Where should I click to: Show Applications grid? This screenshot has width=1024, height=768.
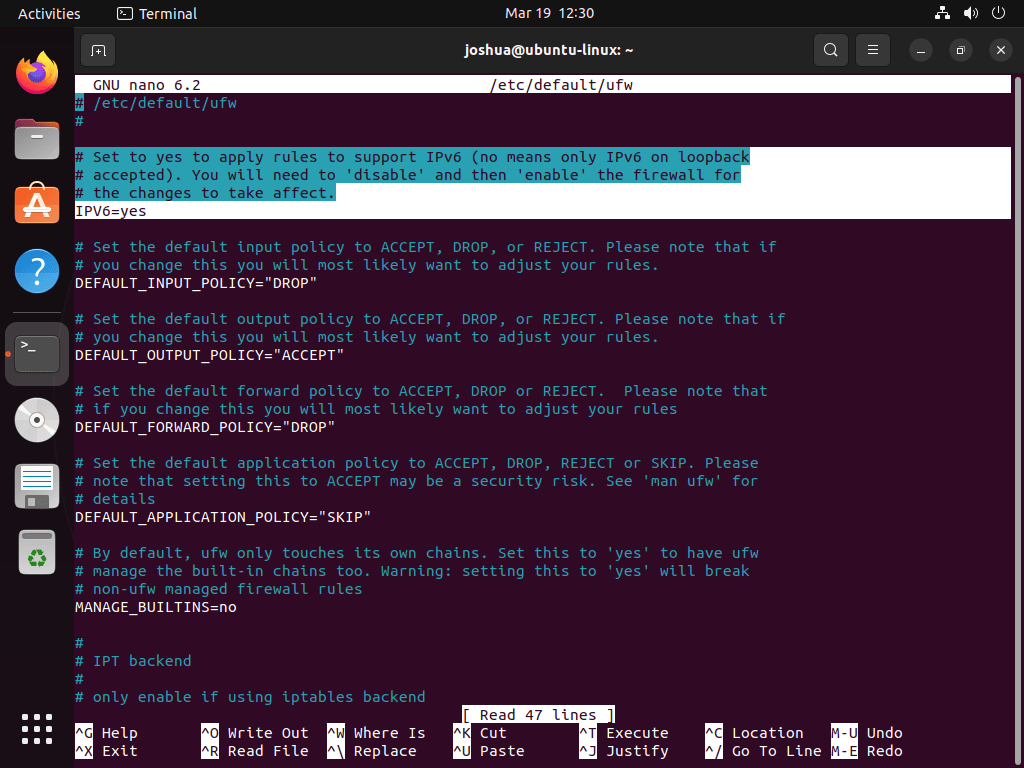pyautogui.click(x=37, y=728)
